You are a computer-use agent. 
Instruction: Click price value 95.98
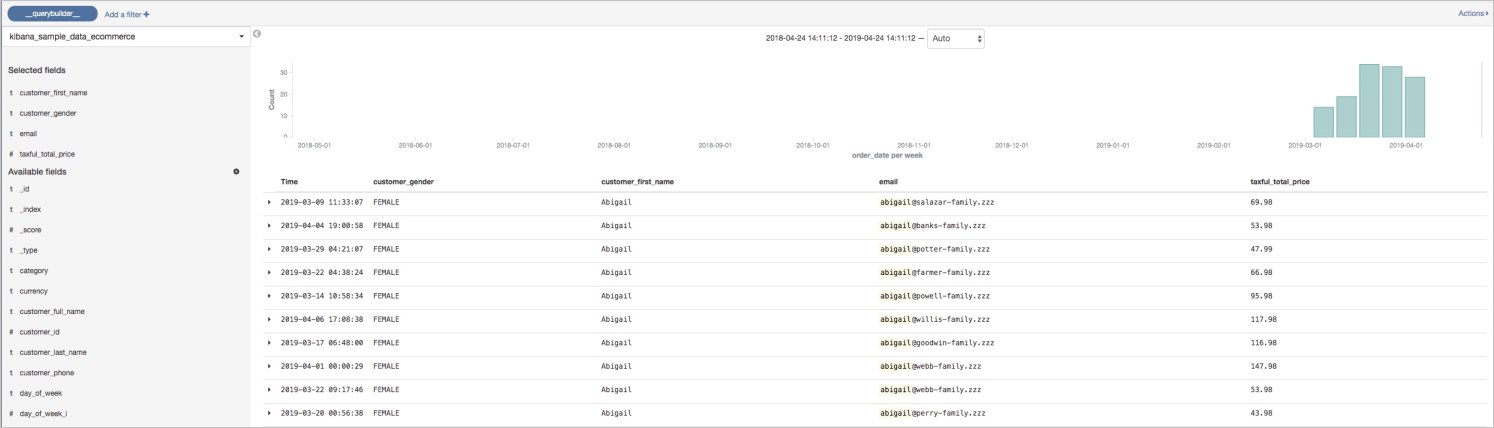(x=1261, y=296)
